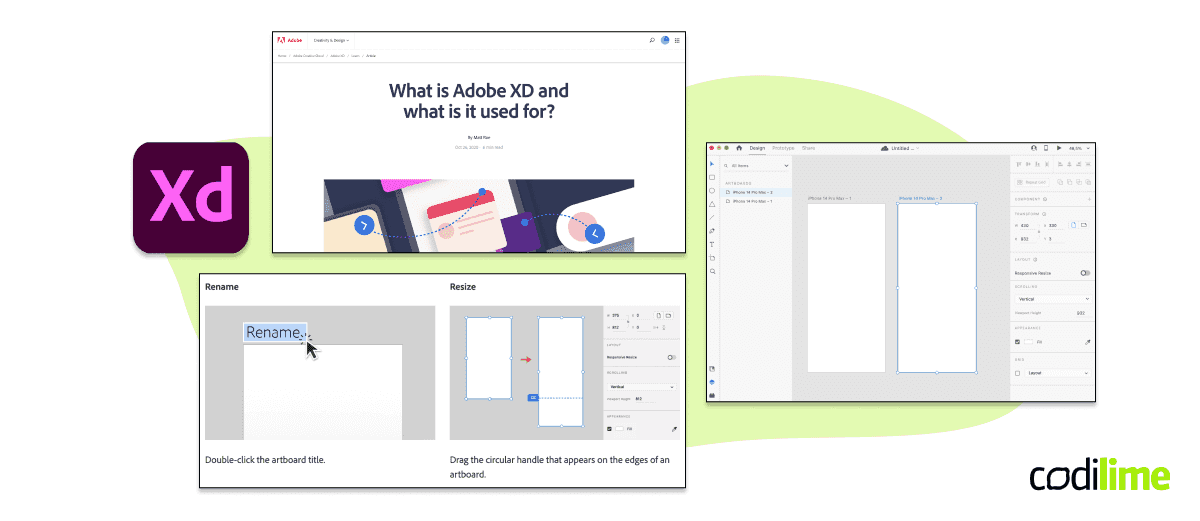1200x521 pixels.
Task: Select the Text tool in XD toolbar
Action: (x=712, y=244)
